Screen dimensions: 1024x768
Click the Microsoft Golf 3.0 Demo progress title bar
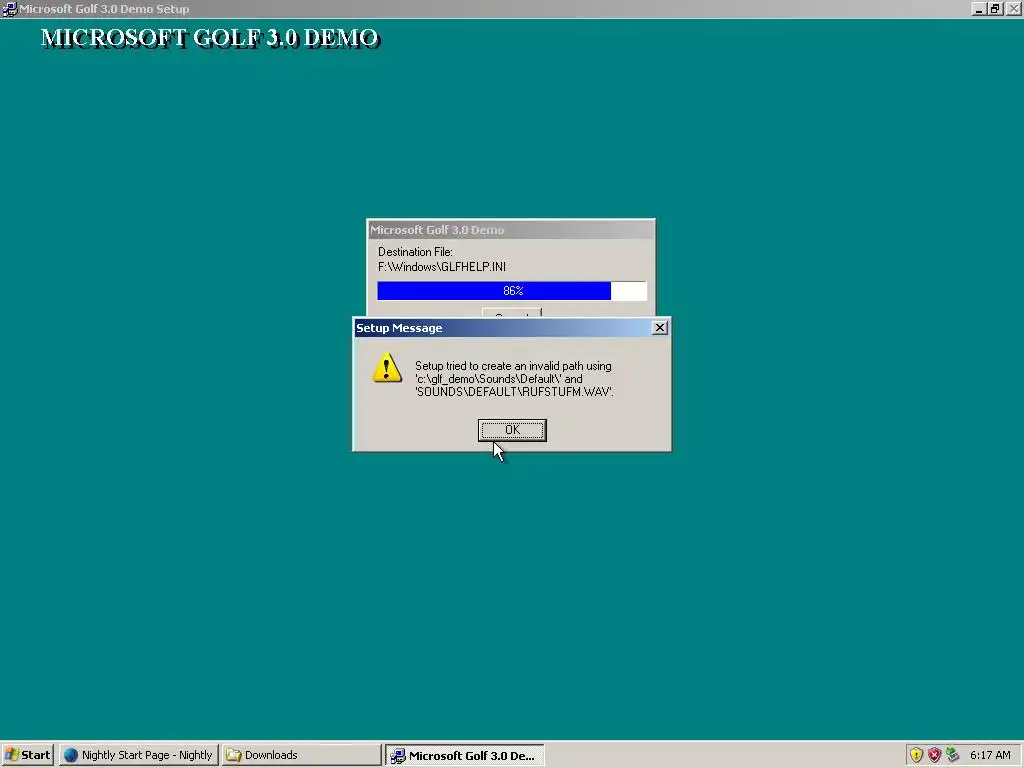coord(511,230)
